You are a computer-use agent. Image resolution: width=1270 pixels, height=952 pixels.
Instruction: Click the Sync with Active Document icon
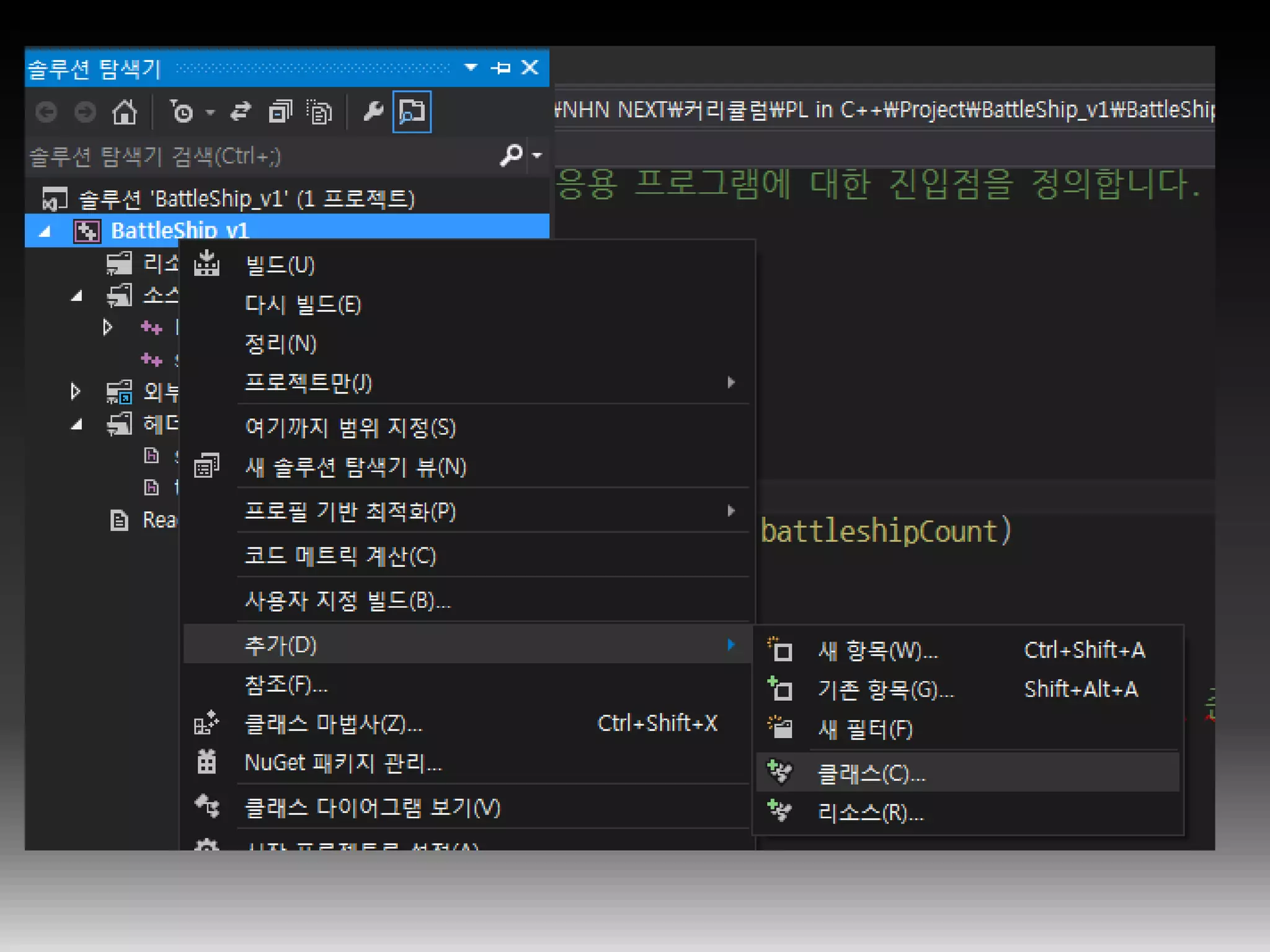tap(241, 112)
